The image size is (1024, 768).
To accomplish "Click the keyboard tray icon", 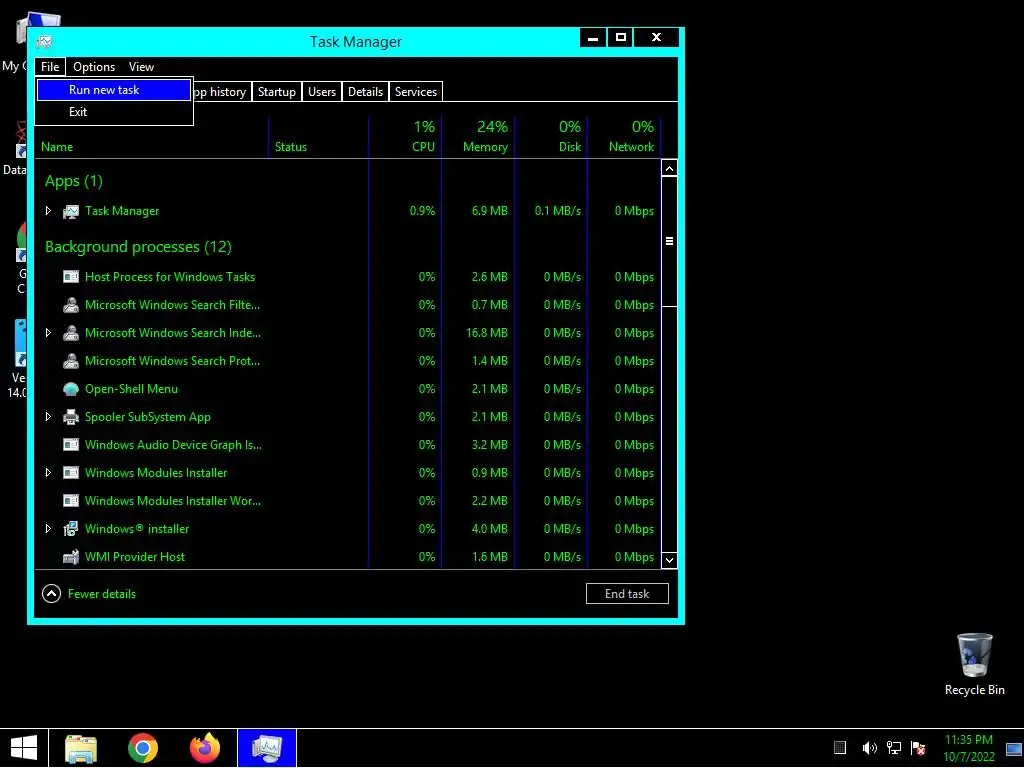I will tap(840, 748).
